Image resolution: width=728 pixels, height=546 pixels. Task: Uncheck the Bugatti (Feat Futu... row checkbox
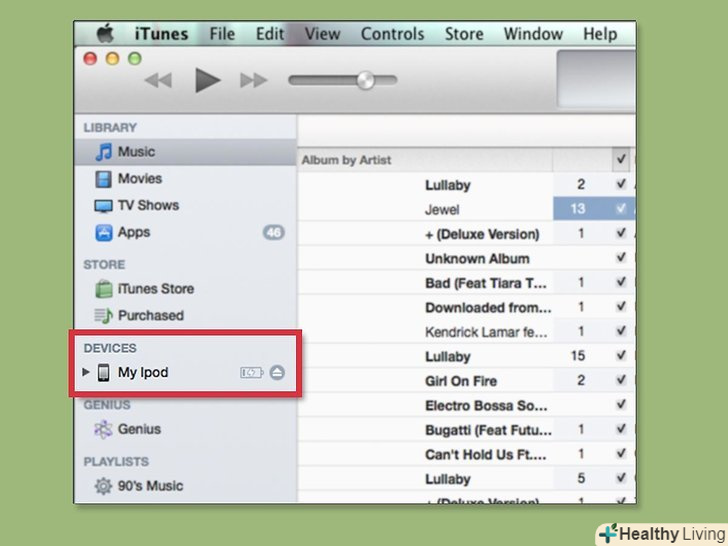tap(621, 429)
